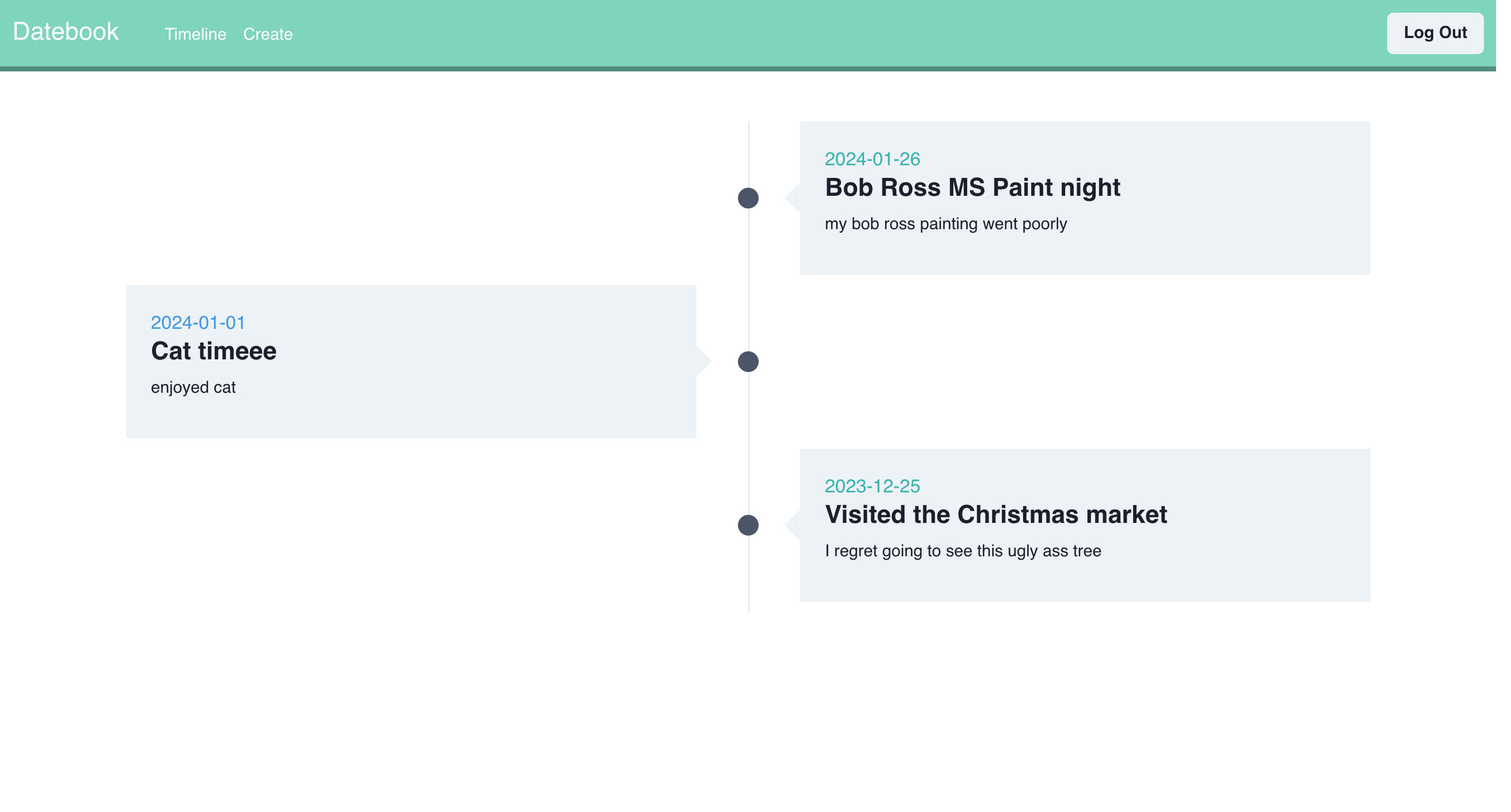Screen dimensions: 1511x812
Task: Select the 2024-01-01 date label
Action: (x=198, y=322)
